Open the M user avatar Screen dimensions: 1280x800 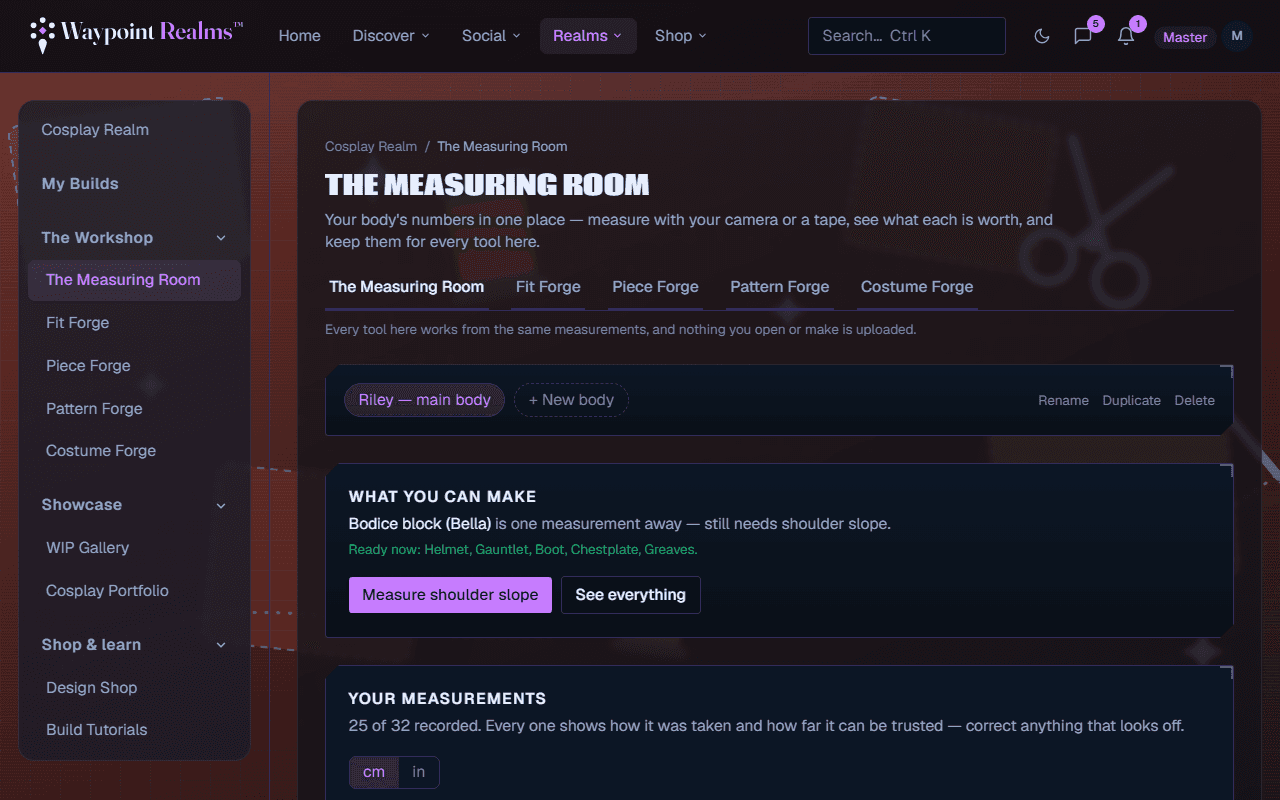1237,36
